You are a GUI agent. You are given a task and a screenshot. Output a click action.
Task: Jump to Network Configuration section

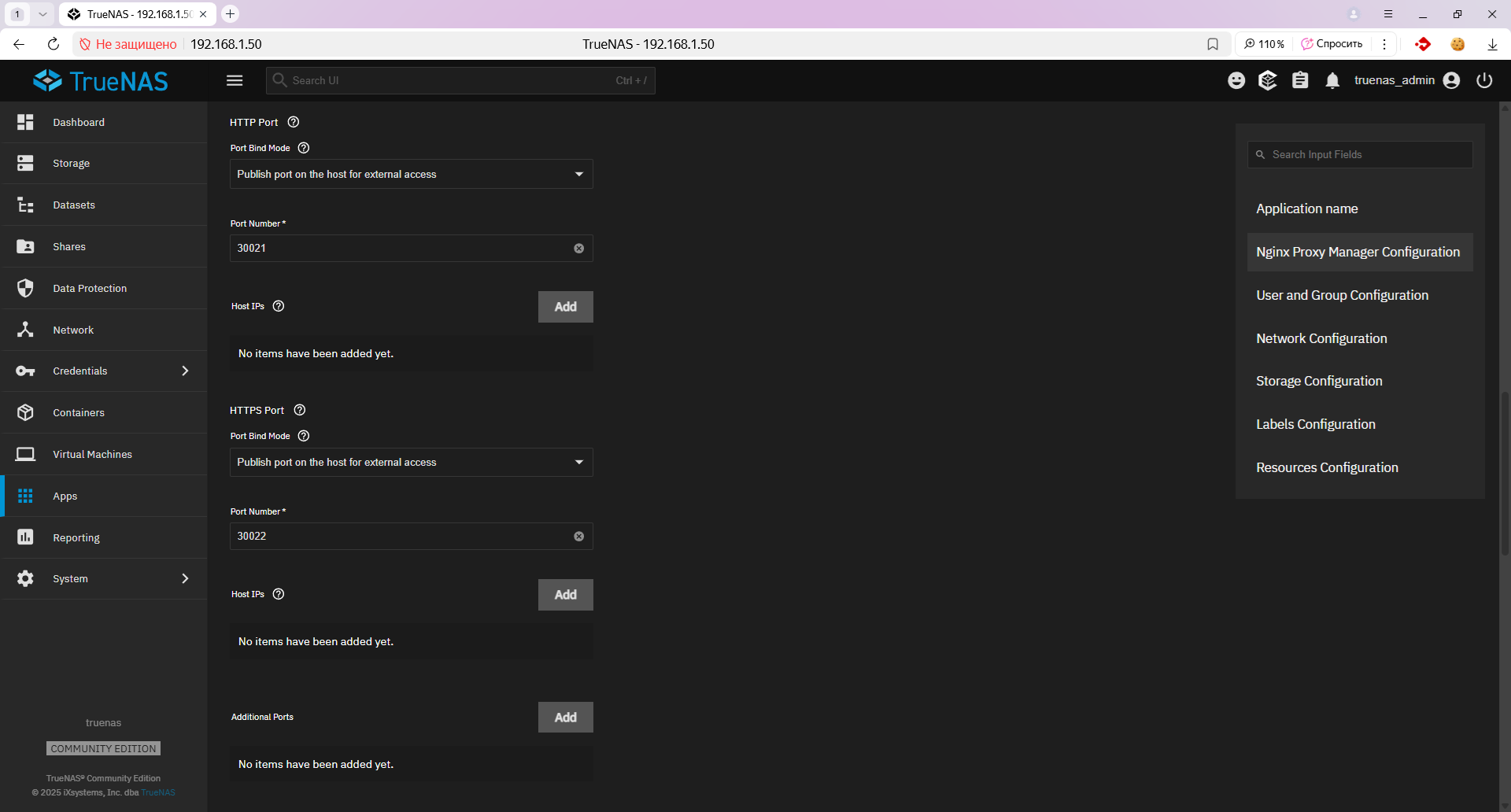(1321, 338)
